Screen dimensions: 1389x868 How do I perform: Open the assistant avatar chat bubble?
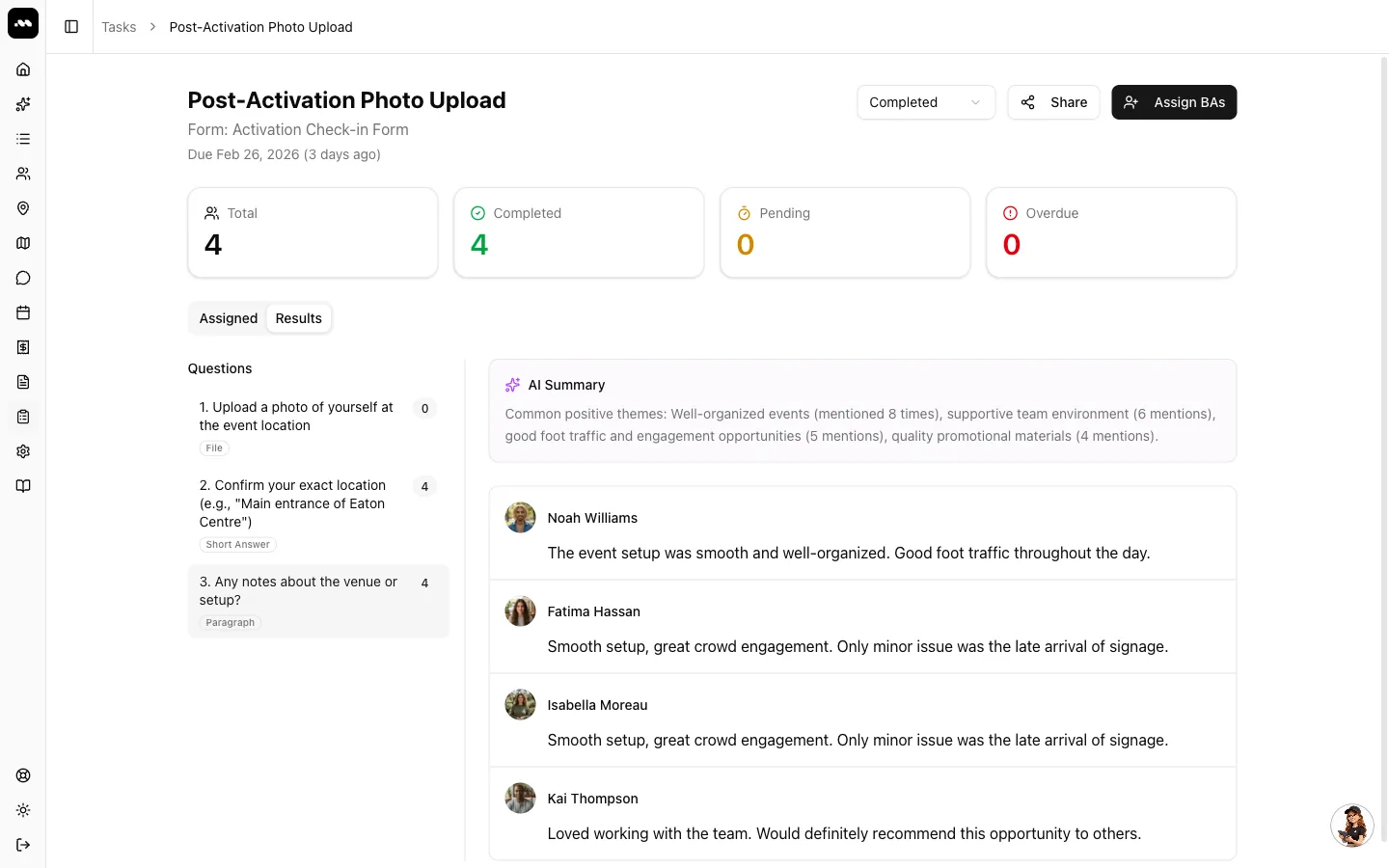[x=1352, y=826]
